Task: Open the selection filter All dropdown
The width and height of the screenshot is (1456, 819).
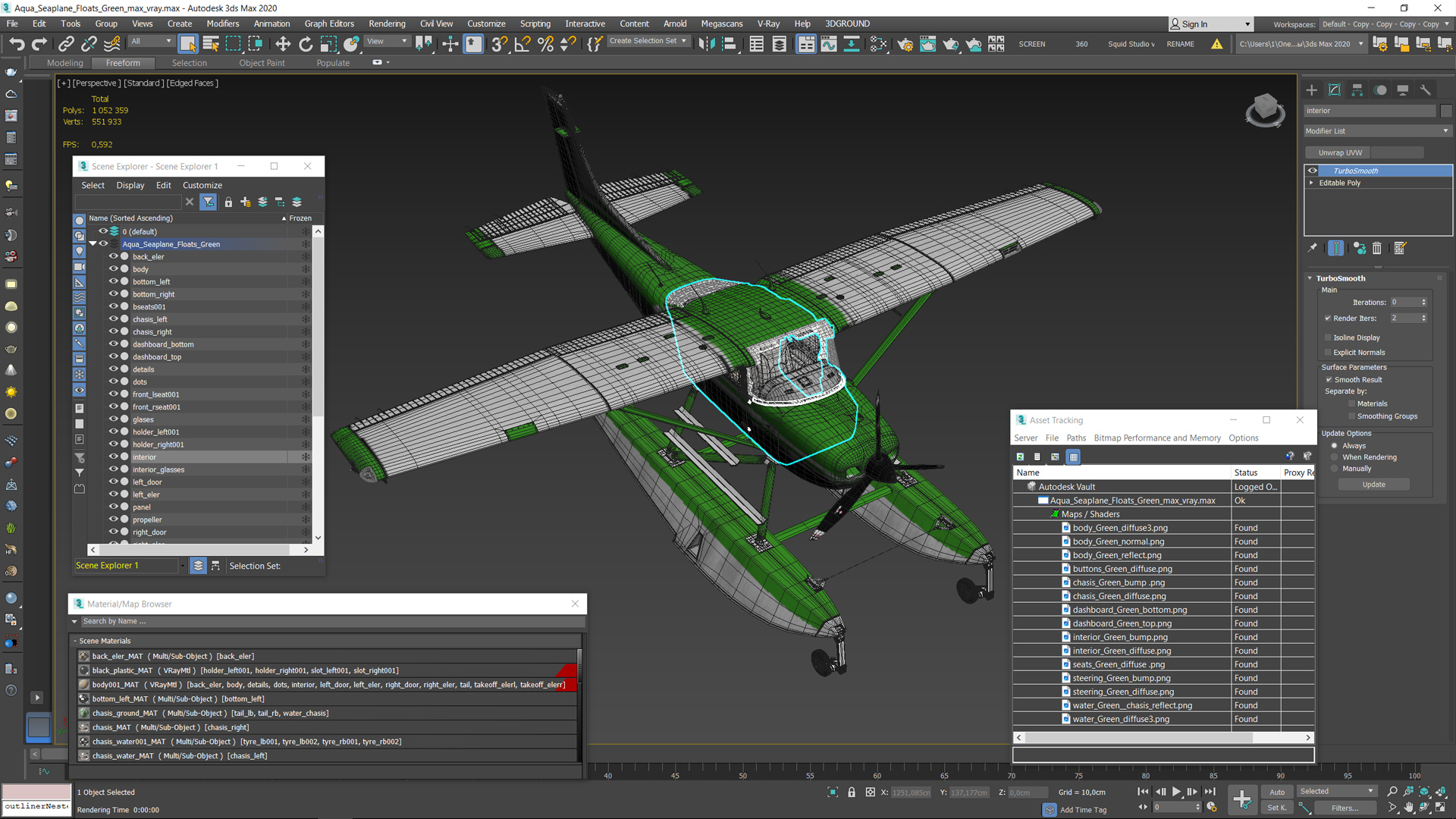Action: click(x=151, y=42)
